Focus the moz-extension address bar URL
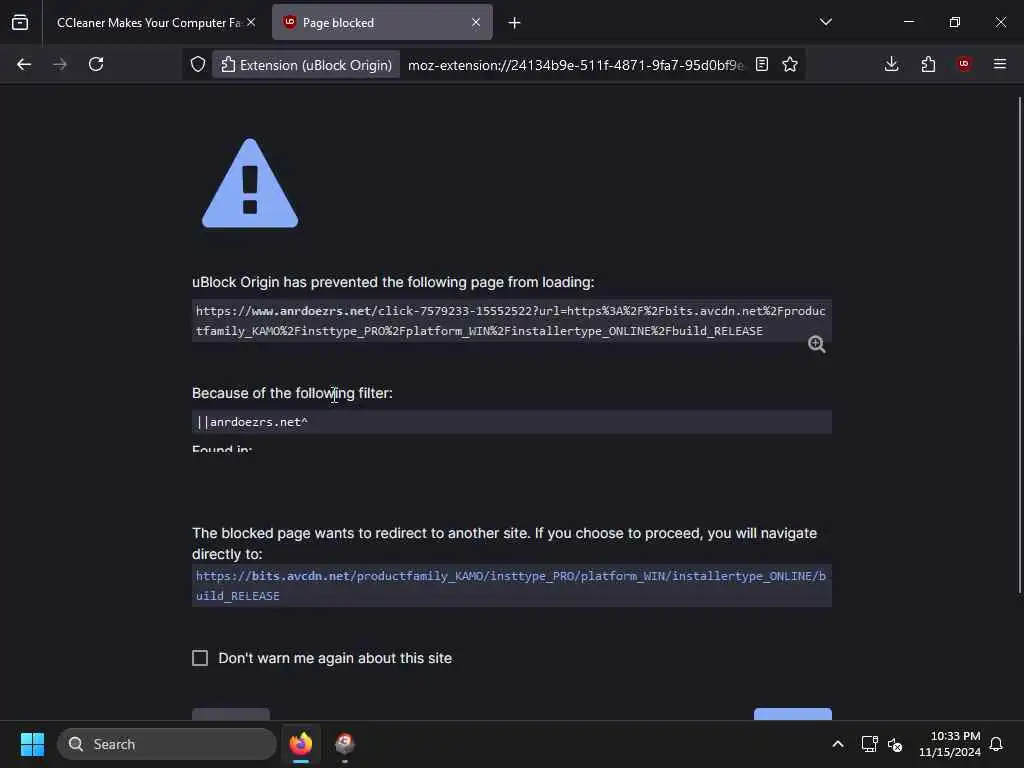This screenshot has width=1024, height=768. click(575, 65)
